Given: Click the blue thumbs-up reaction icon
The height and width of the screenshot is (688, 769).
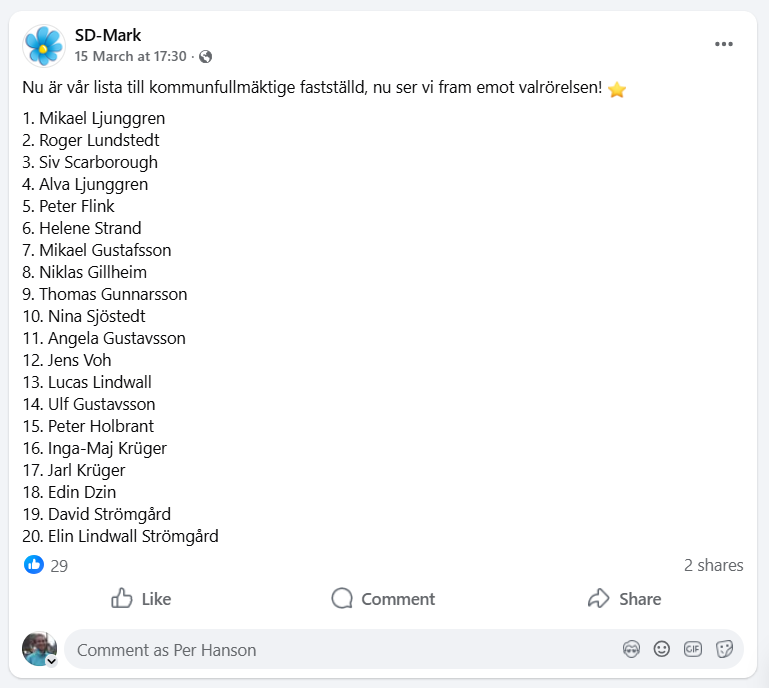Looking at the screenshot, I should pos(34,565).
